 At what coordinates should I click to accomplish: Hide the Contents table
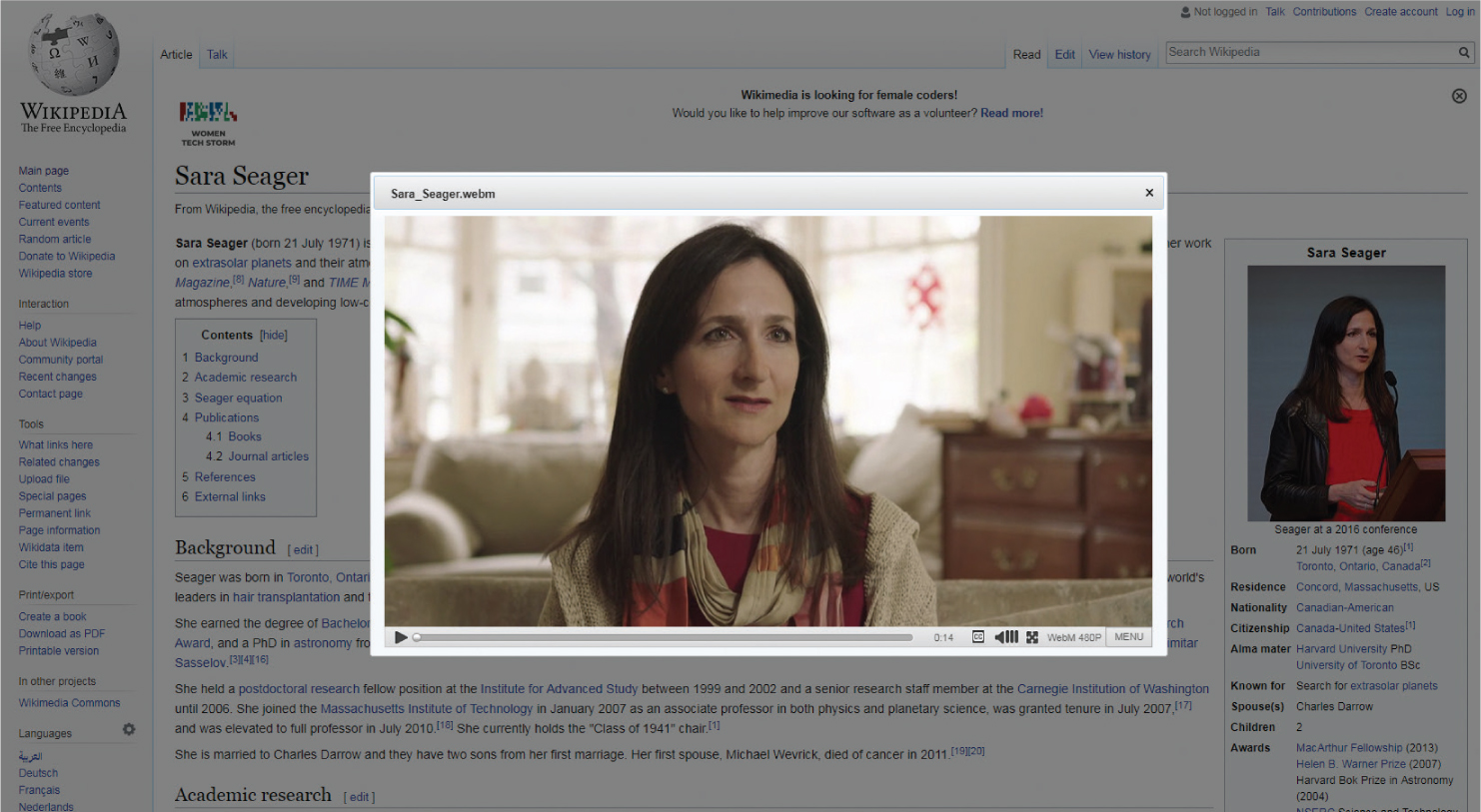pyautogui.click(x=274, y=336)
